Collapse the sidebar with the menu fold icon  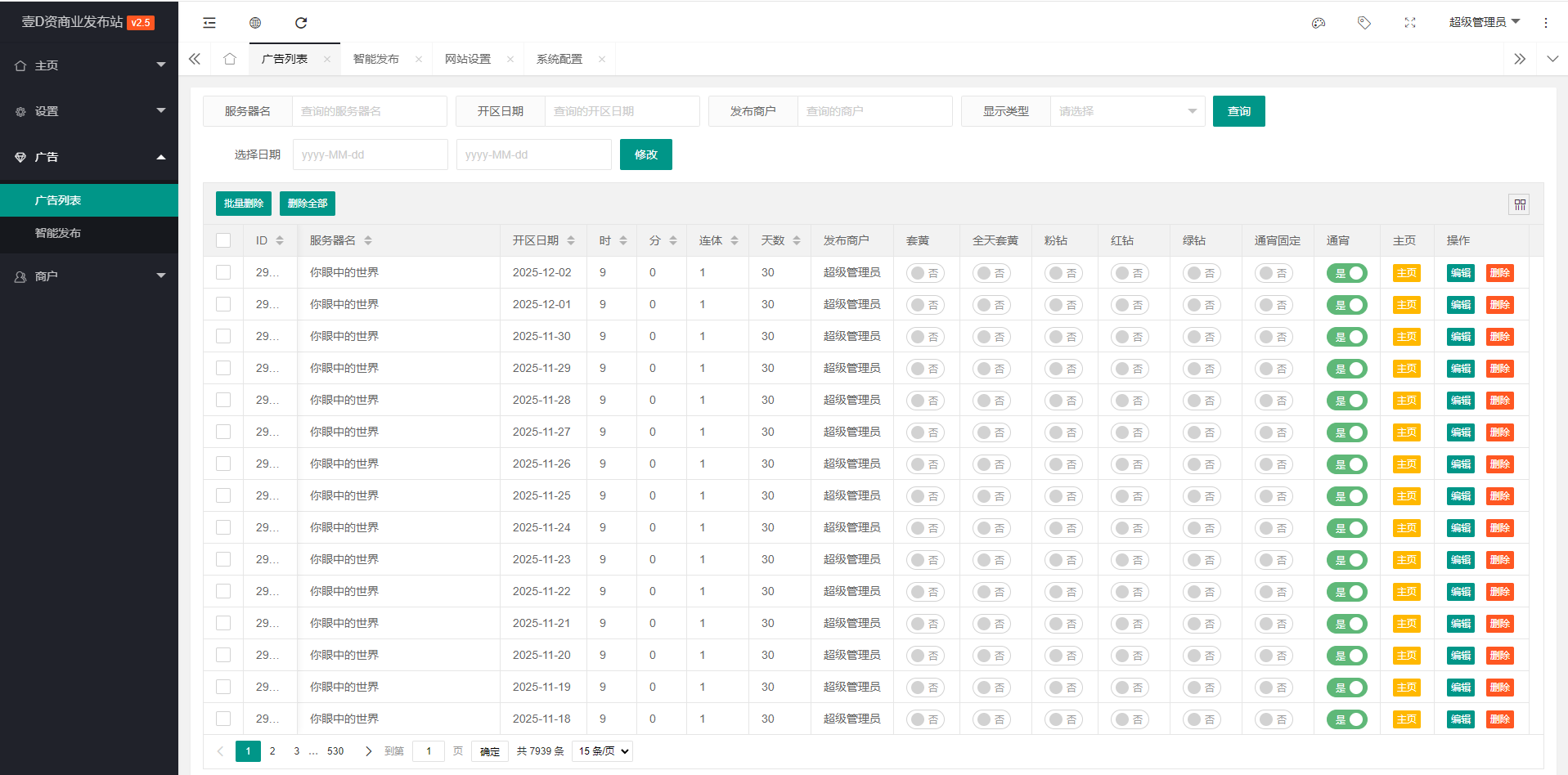pos(209,23)
